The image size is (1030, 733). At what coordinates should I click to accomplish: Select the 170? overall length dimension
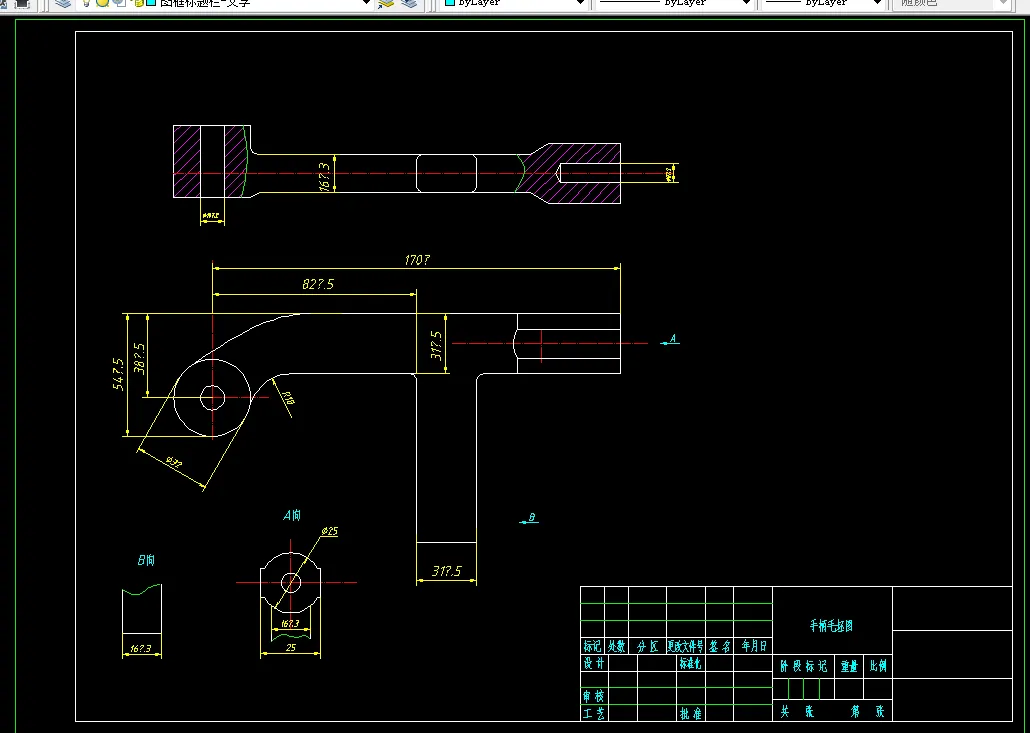click(416, 261)
